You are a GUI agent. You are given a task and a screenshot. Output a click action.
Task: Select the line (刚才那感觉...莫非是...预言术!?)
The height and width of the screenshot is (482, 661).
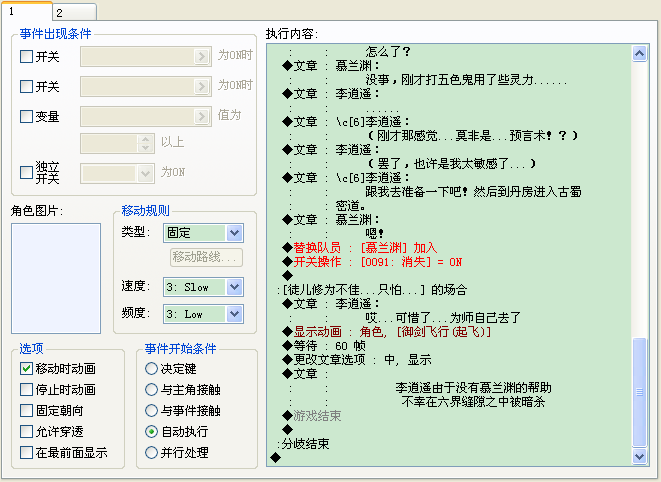pos(472,136)
